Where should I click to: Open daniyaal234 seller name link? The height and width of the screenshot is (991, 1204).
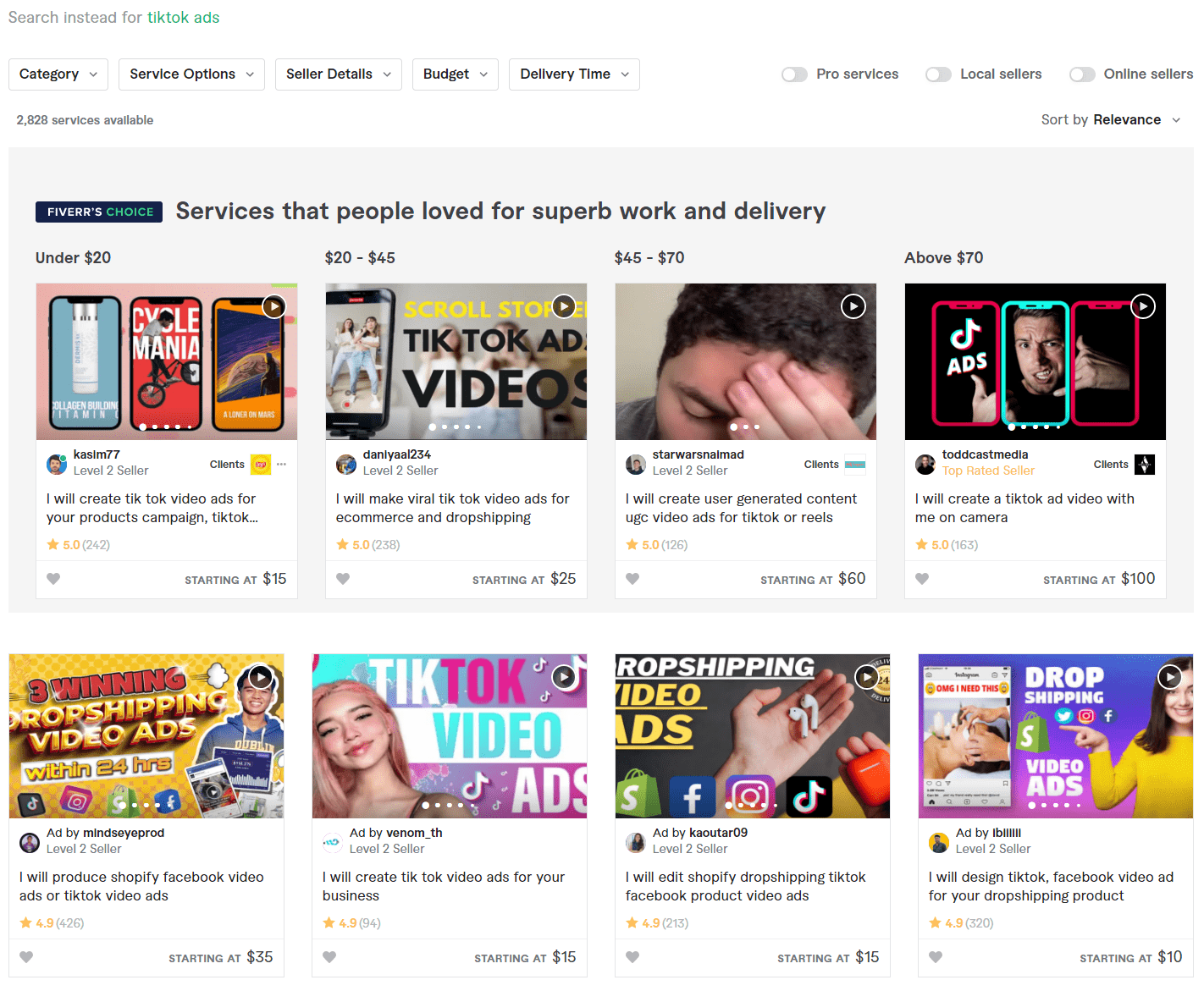pyautogui.click(x=396, y=455)
